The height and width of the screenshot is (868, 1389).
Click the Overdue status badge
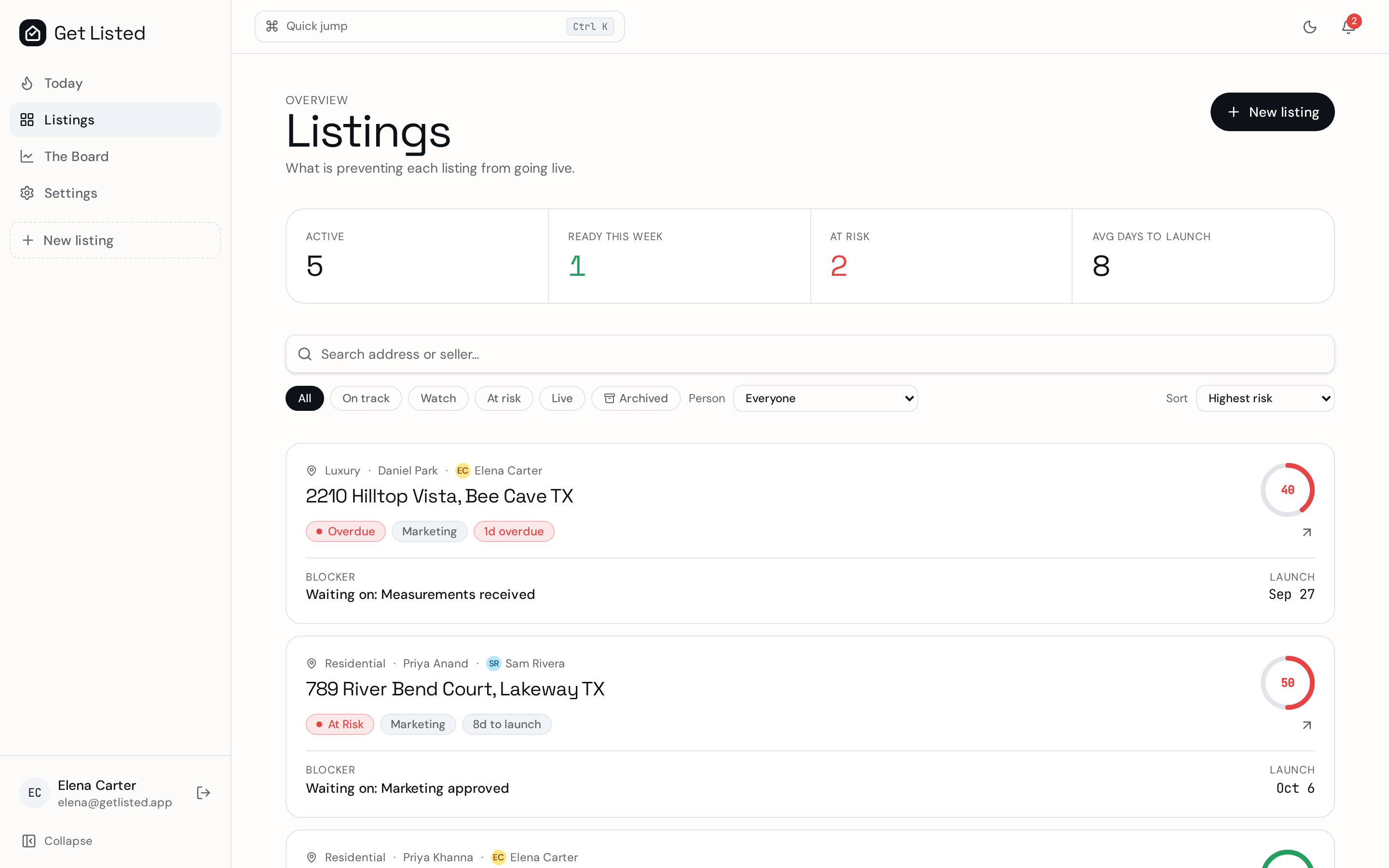(x=345, y=531)
